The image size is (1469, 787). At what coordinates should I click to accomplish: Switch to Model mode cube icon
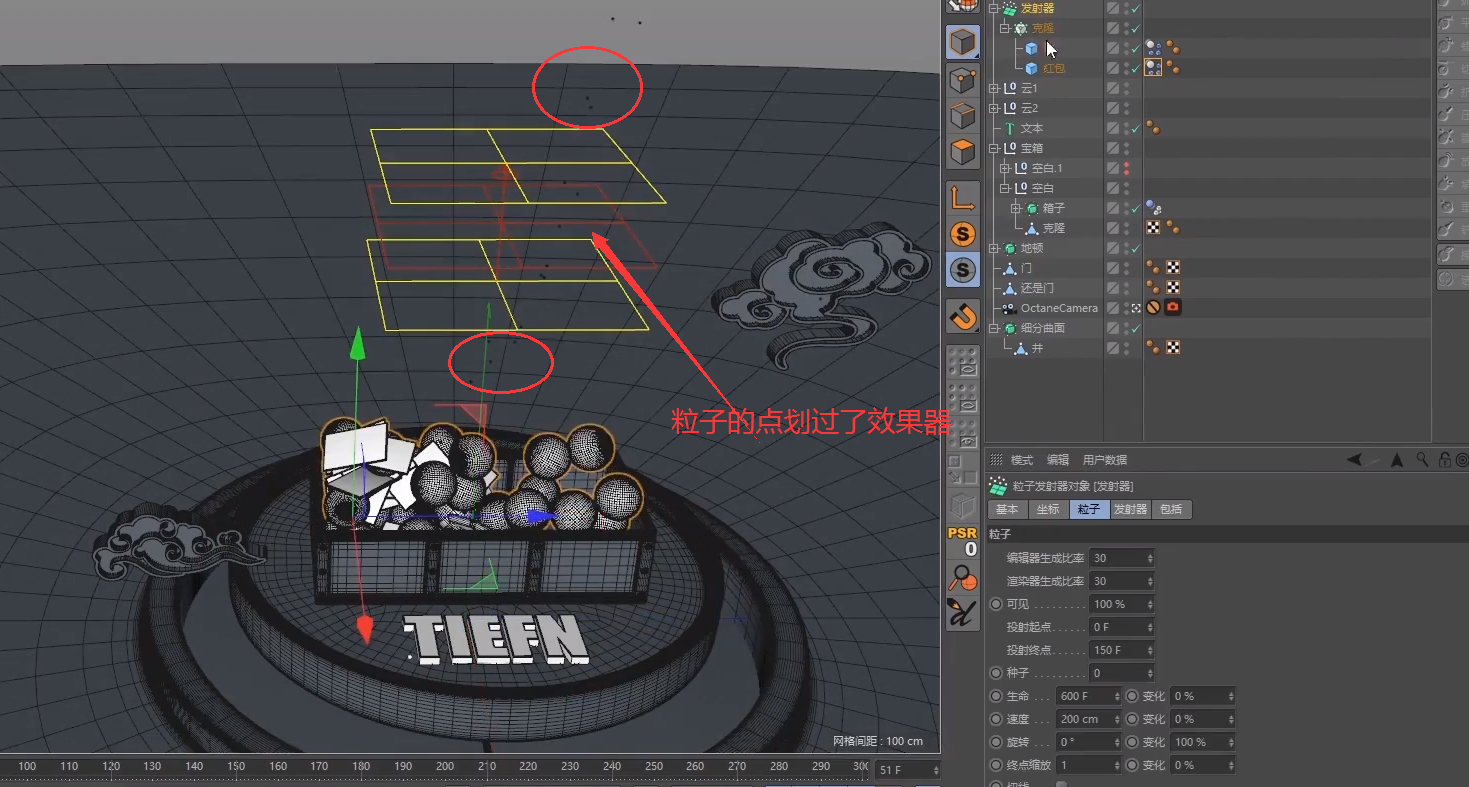962,42
